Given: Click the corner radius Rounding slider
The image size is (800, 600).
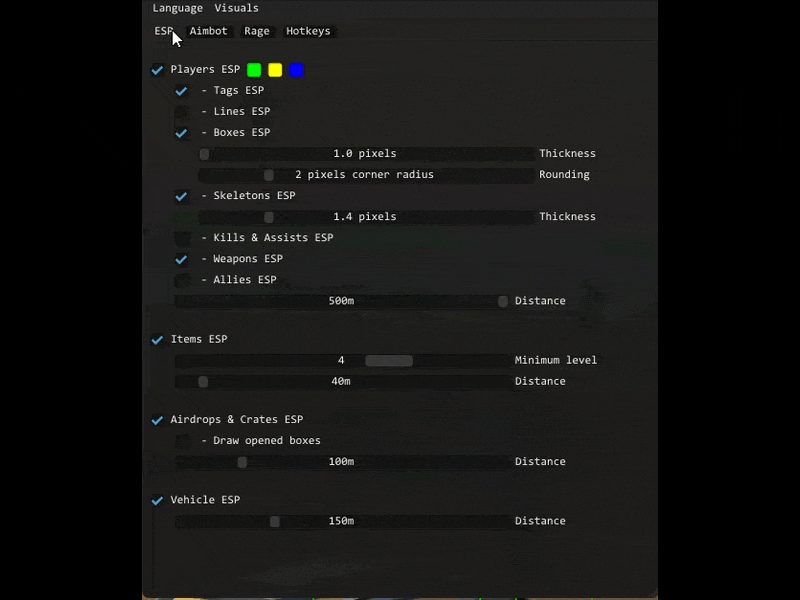Looking at the screenshot, I should coord(366,175).
